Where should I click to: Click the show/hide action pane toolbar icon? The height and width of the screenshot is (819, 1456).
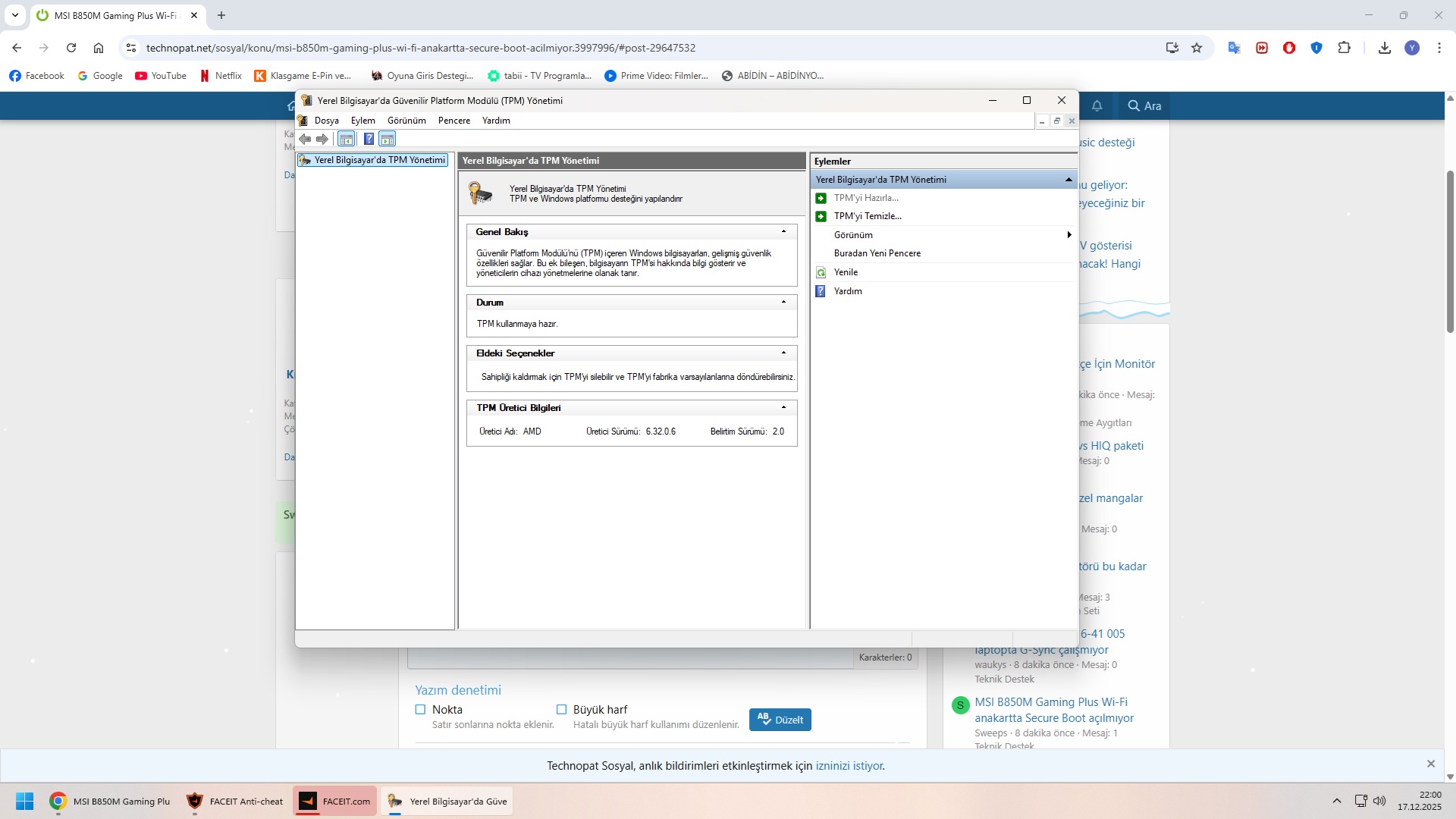388,139
